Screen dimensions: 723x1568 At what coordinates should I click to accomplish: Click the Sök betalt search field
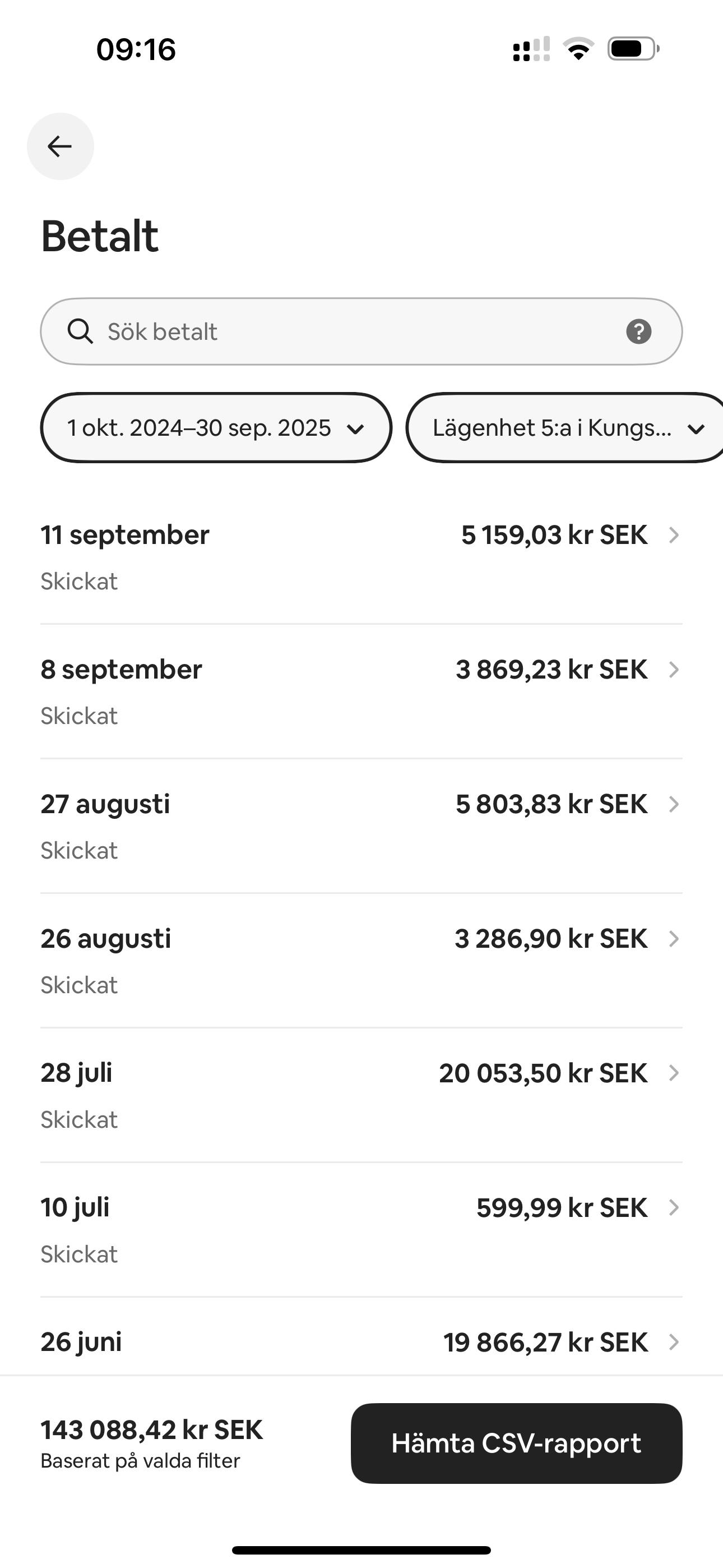click(x=359, y=332)
